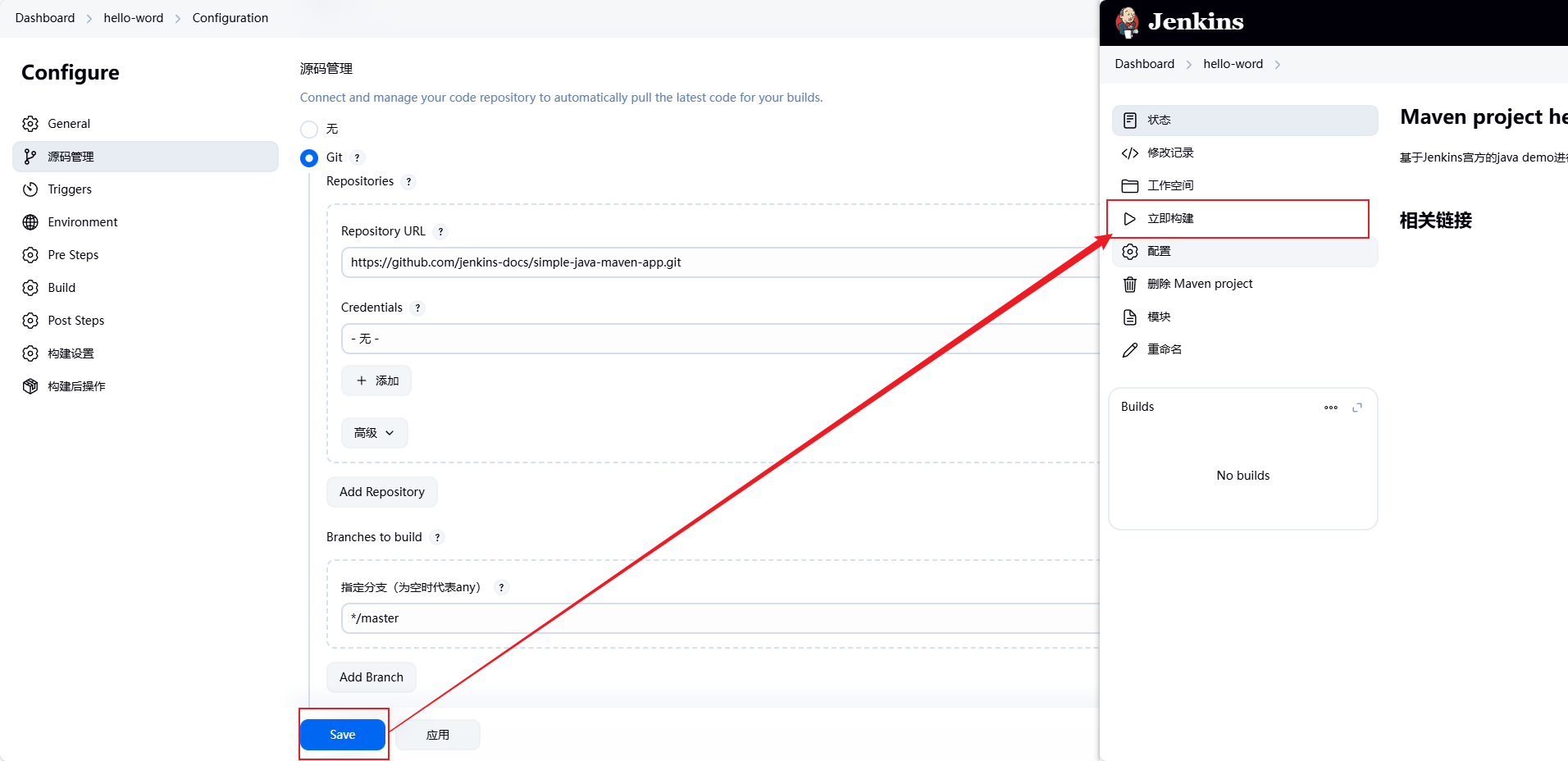Click the 构建后操作 box icon

tap(30, 386)
